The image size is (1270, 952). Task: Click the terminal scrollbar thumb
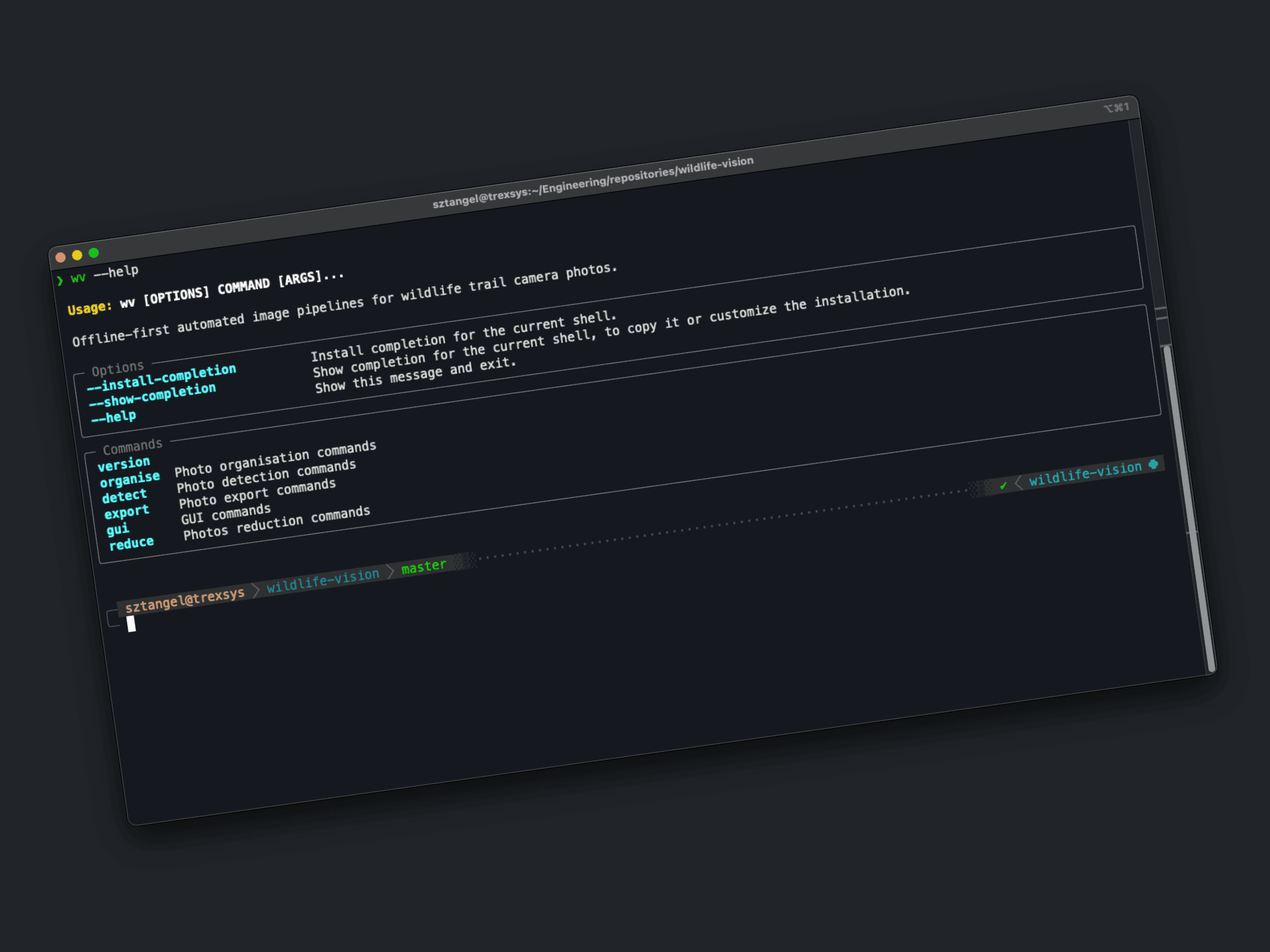click(1189, 508)
